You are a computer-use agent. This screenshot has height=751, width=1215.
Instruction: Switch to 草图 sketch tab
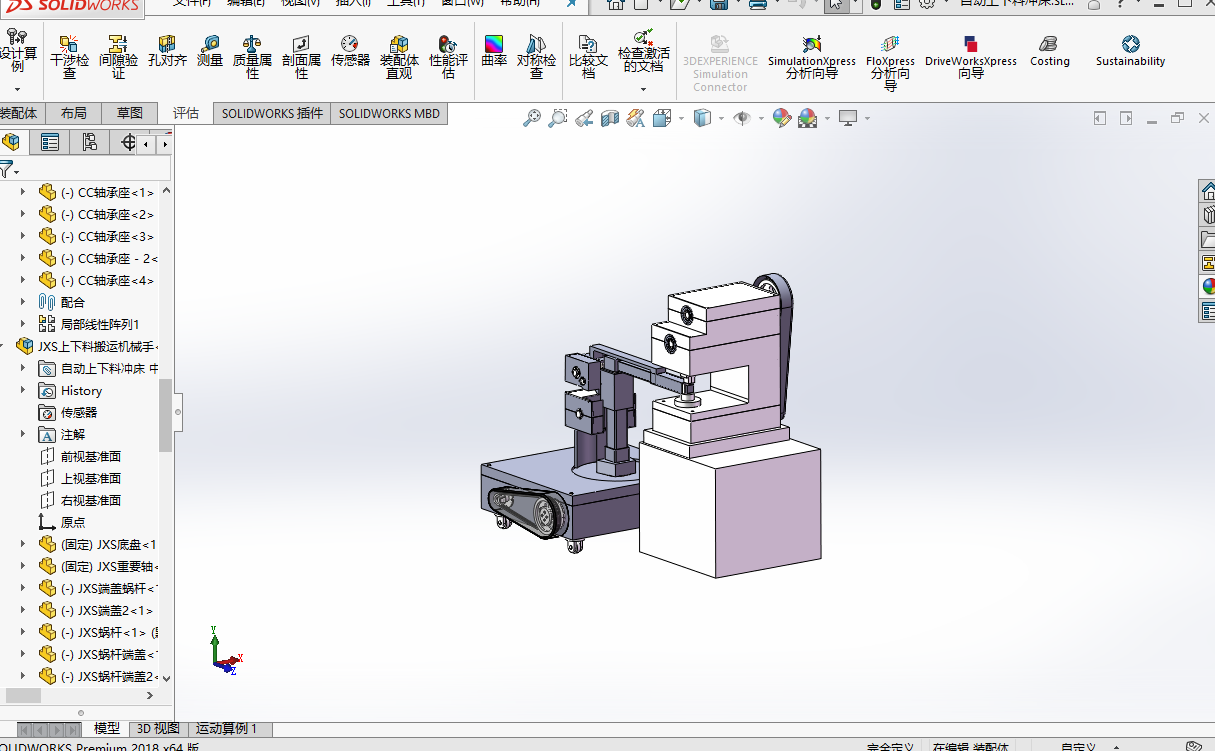130,113
